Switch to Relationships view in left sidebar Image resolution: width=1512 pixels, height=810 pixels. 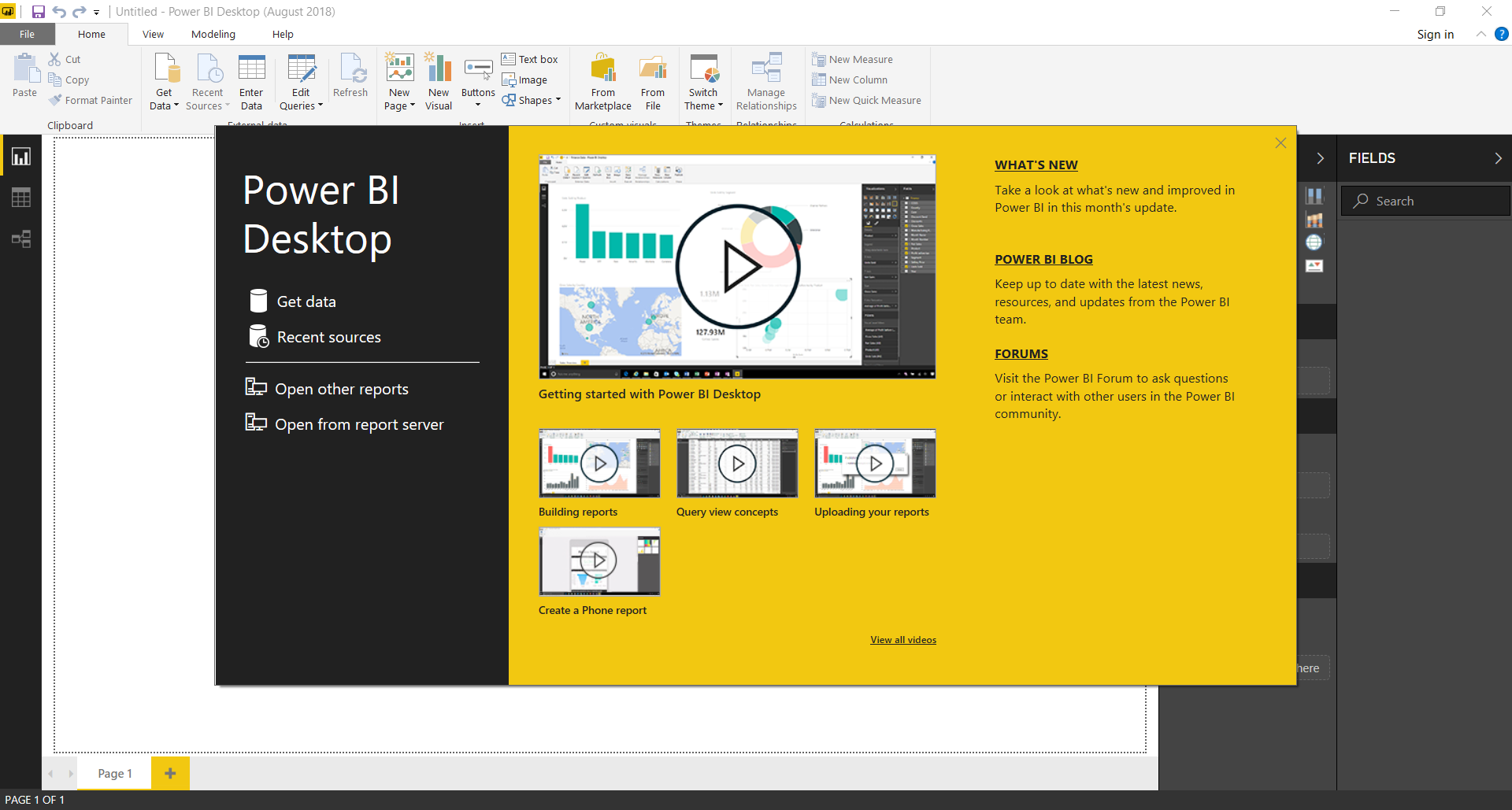coord(21,239)
